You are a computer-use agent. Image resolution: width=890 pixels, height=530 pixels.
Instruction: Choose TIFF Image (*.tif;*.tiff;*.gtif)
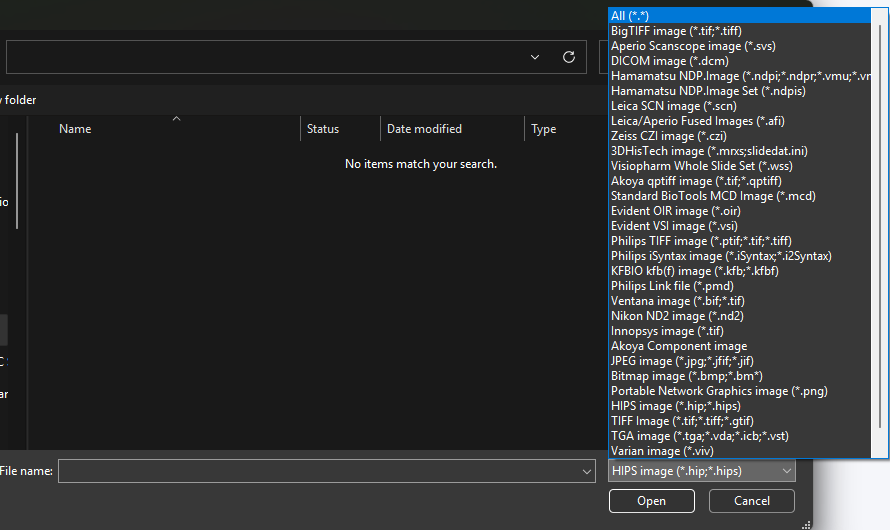tap(740, 421)
